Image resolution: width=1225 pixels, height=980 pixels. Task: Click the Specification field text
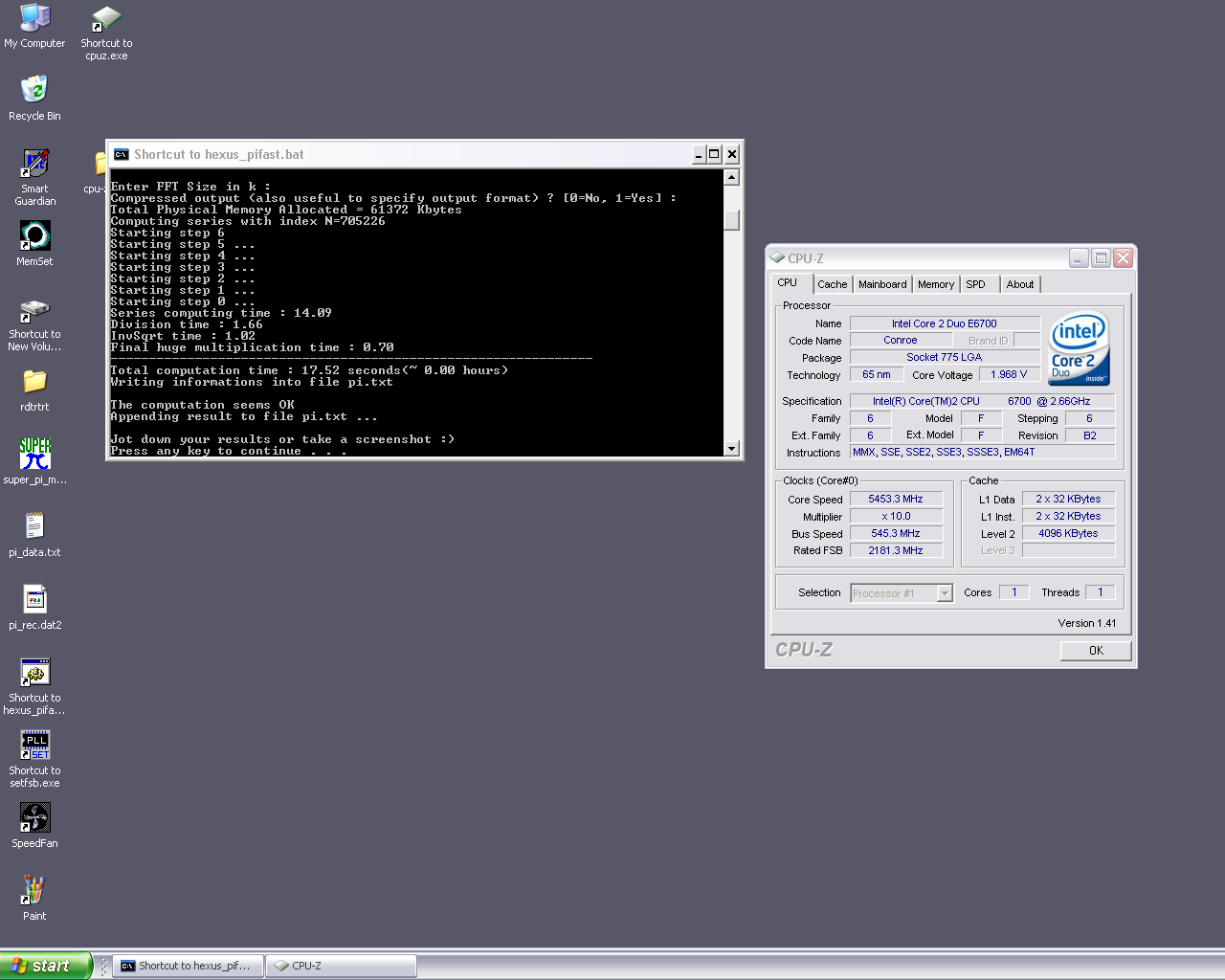[982, 401]
